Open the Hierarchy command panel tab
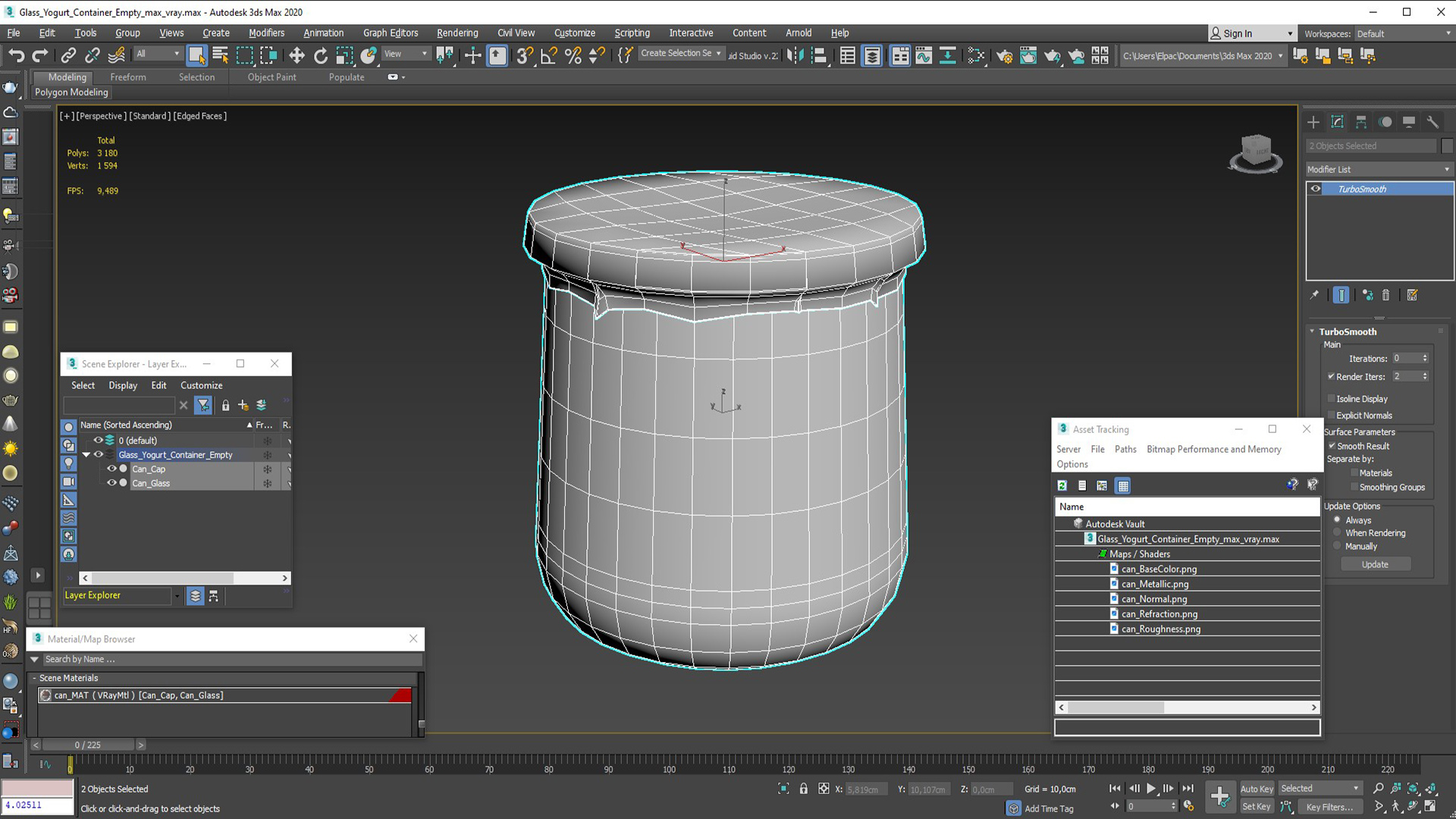 click(x=1361, y=122)
